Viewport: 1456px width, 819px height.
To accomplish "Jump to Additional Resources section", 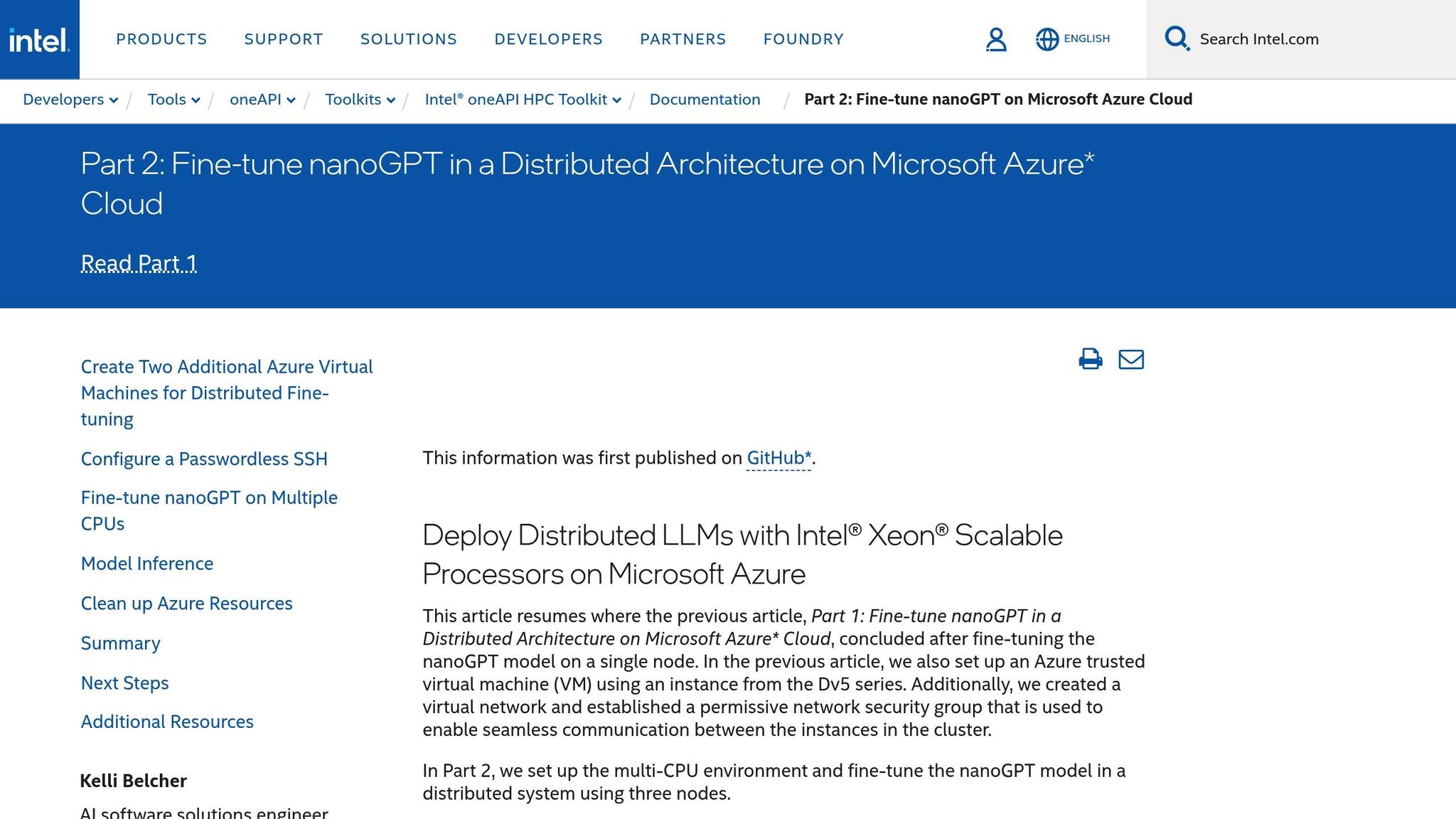I will 167,722.
